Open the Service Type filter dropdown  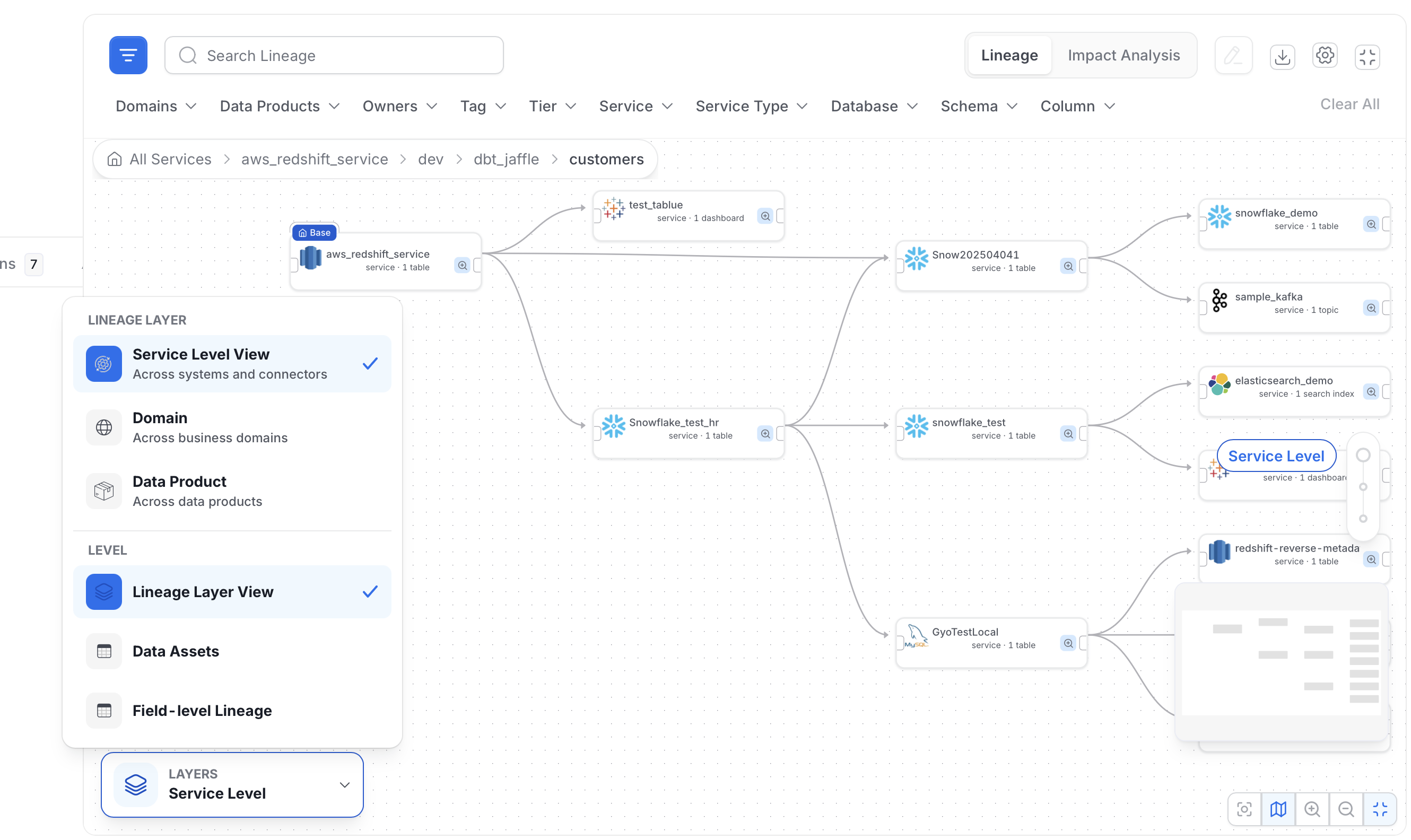coord(751,106)
